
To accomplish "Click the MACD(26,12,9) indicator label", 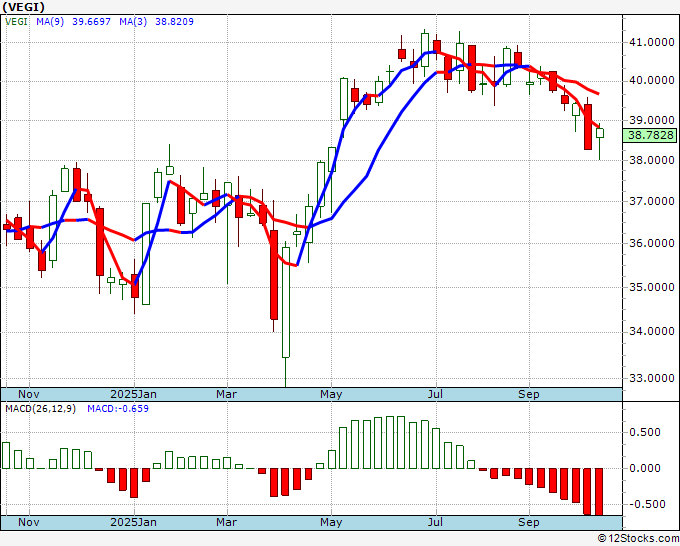I will tap(40, 409).
